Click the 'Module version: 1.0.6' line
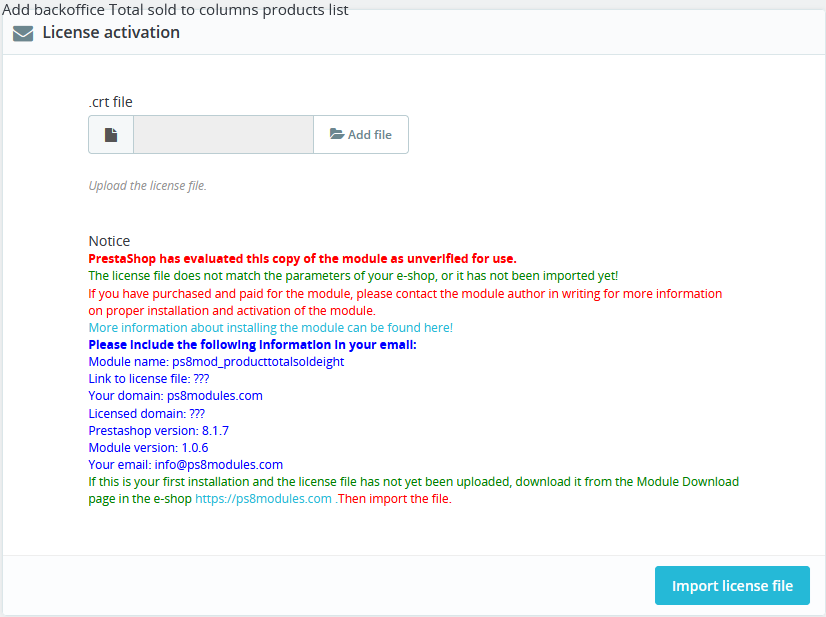This screenshot has height=617, width=826. [149, 448]
